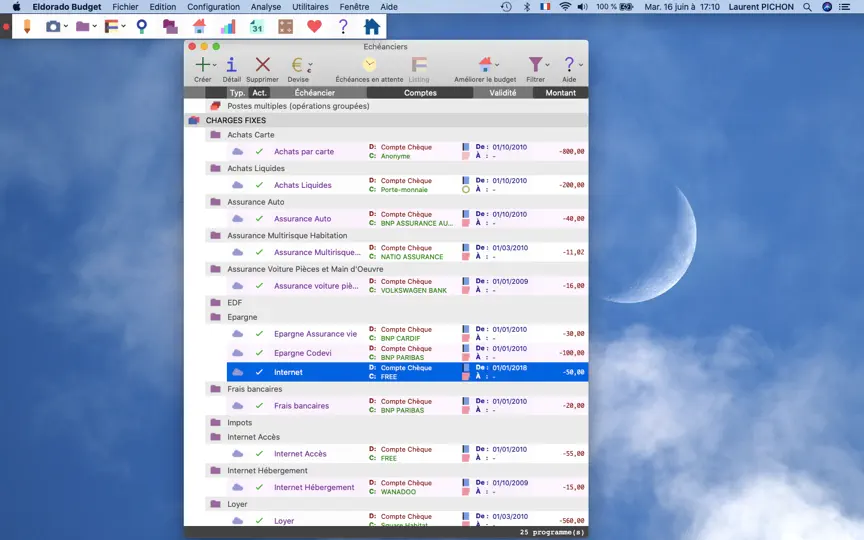Open the bar chart icon in top toolbar
The height and width of the screenshot is (540, 864).
tap(228, 26)
